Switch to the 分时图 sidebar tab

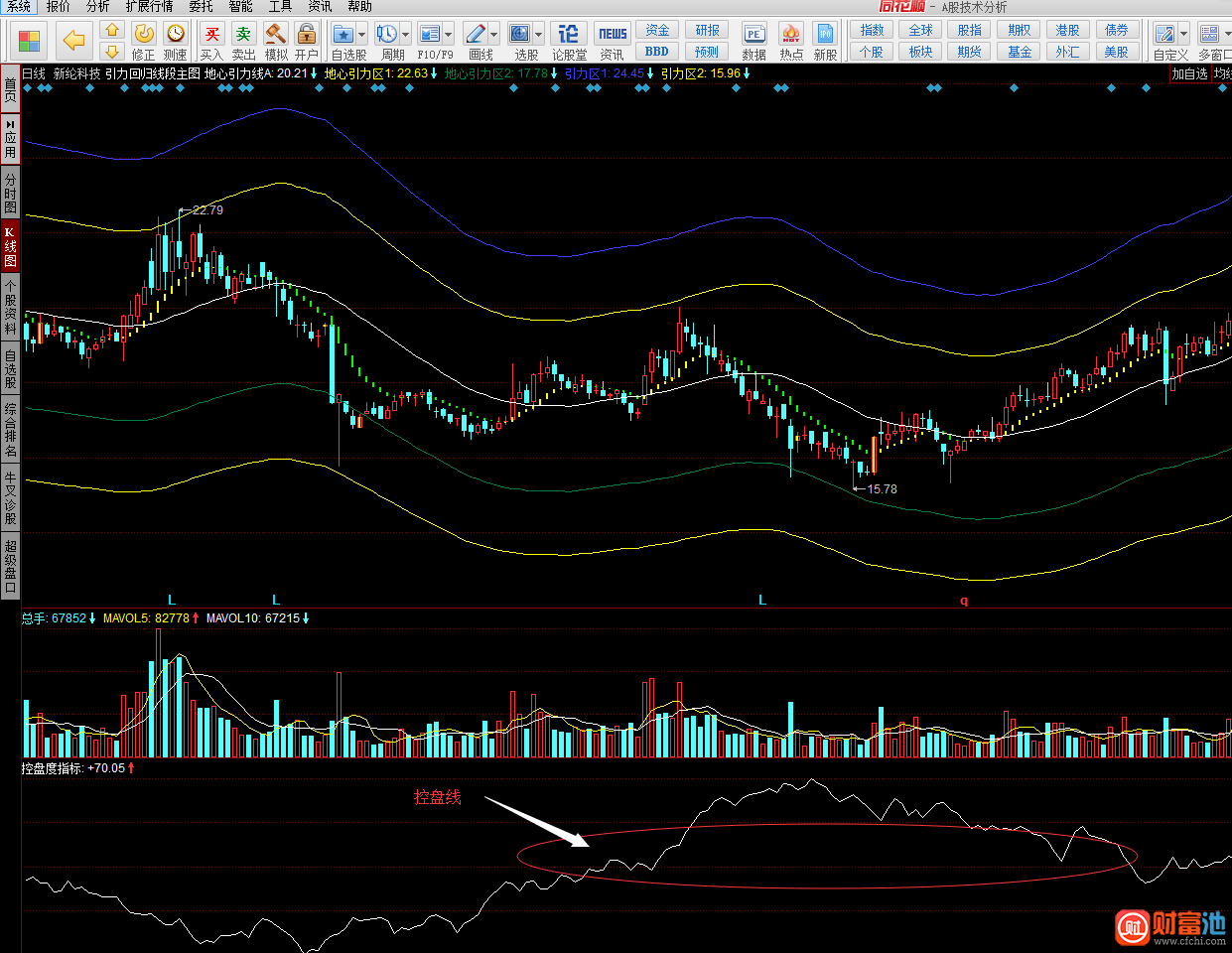coord(10,194)
